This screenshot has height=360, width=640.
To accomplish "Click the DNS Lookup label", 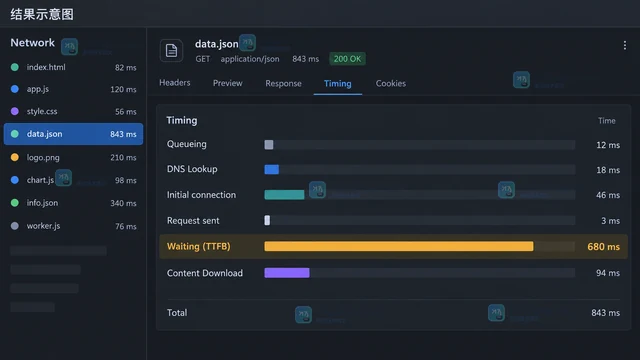I will (192, 169).
